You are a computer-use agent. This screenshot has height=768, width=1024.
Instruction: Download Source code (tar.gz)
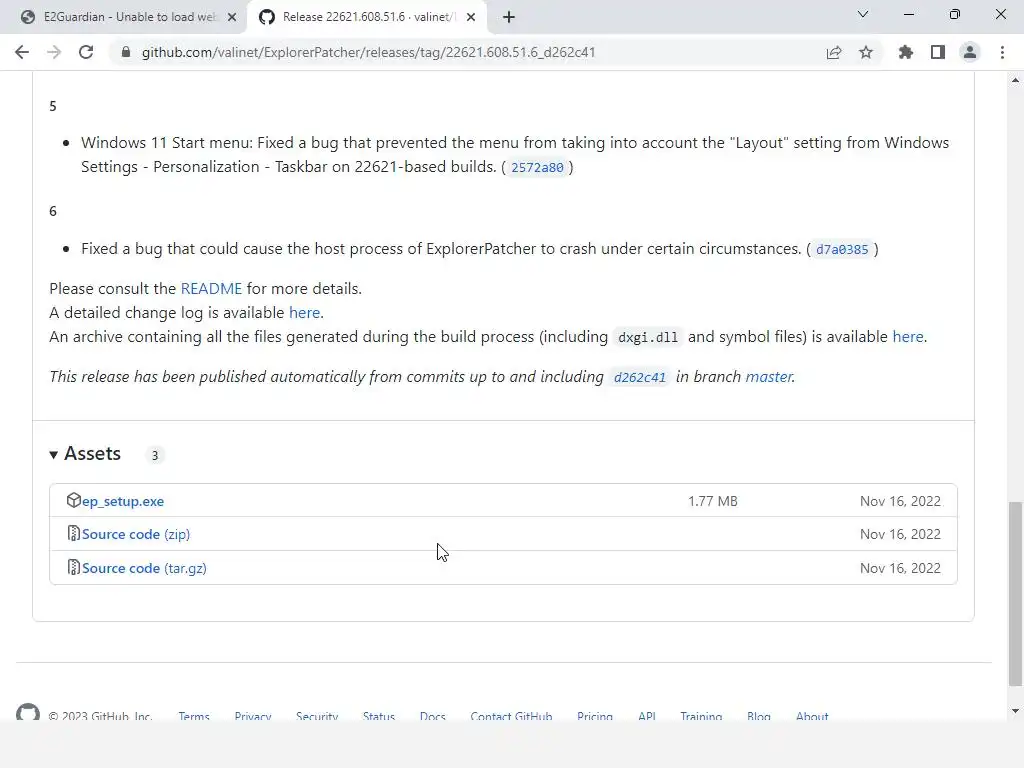(x=144, y=568)
